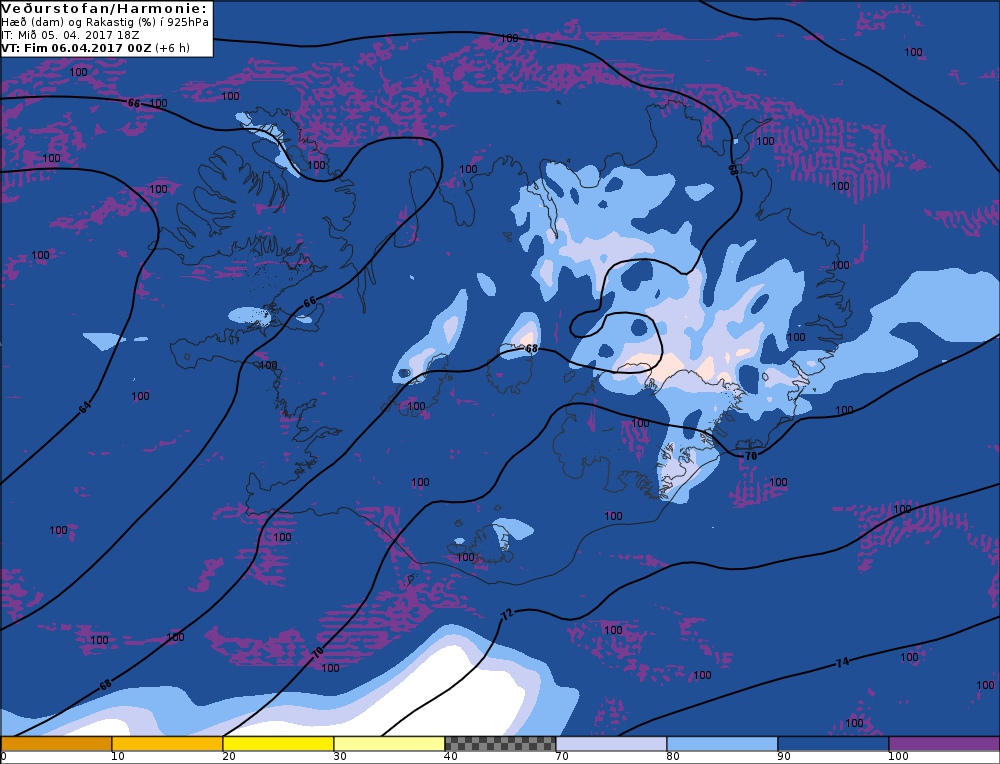The height and width of the screenshot is (764, 1000).
Task: Click the 'VT: Fim 06.04.2017 00Z' line
Action: pyautogui.click(x=96, y=48)
